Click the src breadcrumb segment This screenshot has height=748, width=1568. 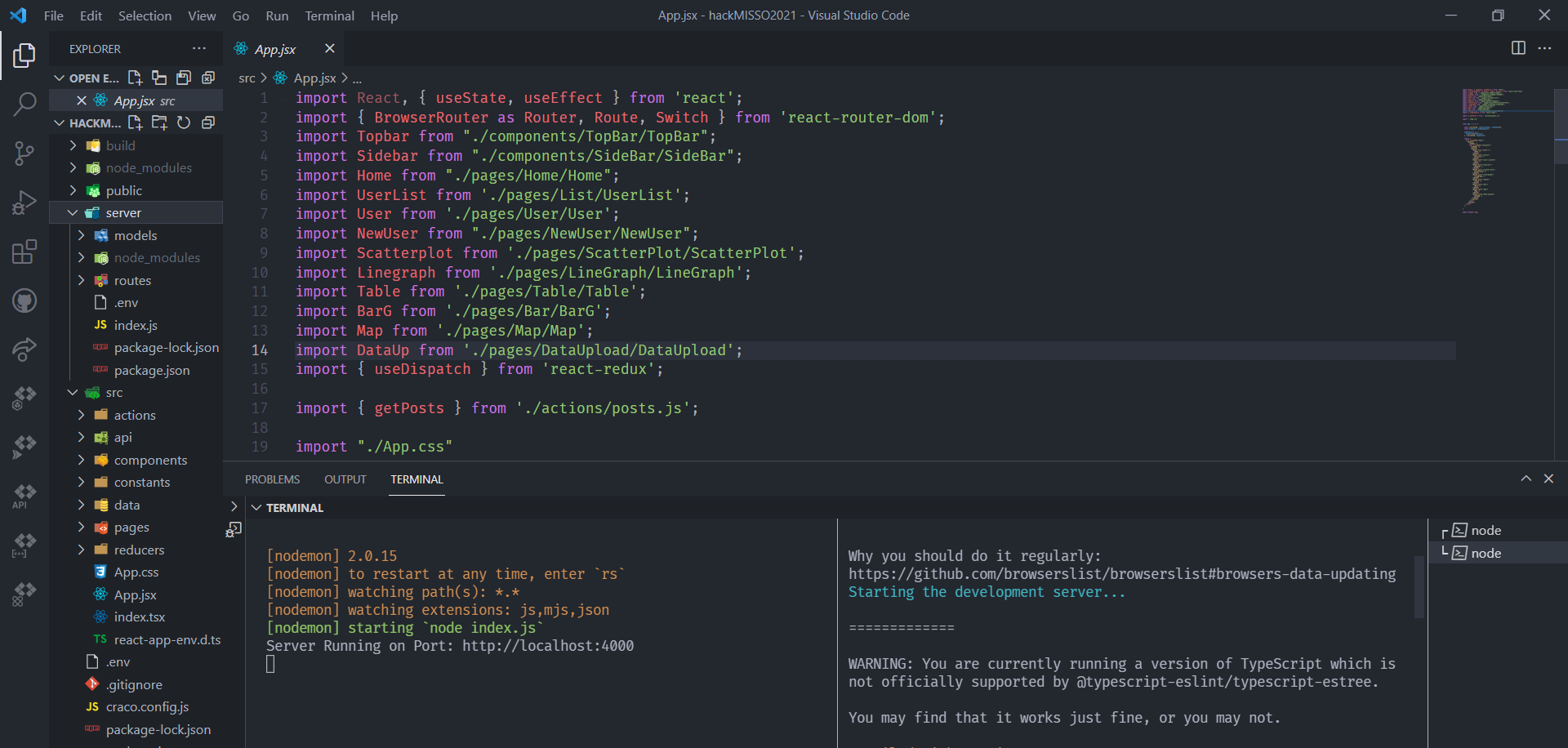point(247,78)
